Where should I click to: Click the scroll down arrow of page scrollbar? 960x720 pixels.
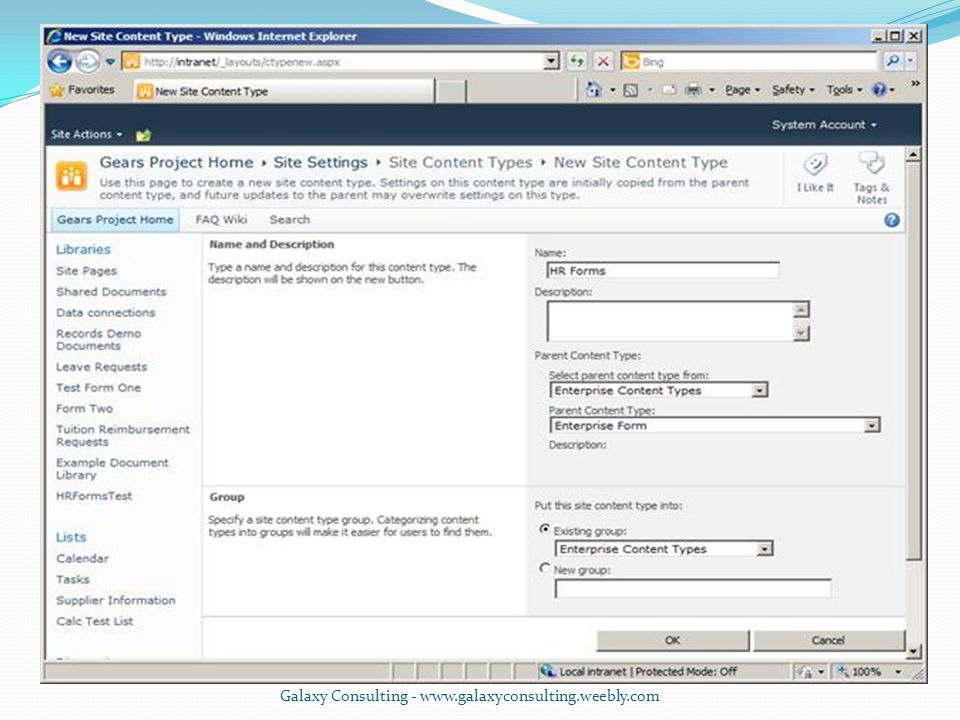[912, 651]
